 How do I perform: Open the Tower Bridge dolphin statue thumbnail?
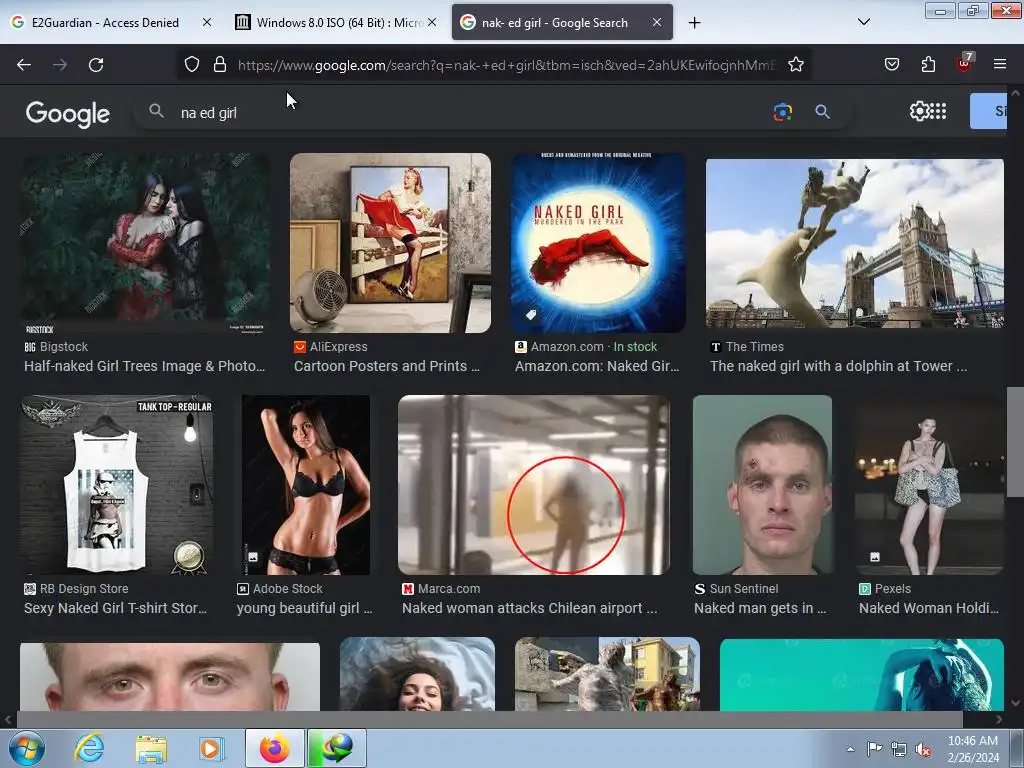click(x=855, y=243)
